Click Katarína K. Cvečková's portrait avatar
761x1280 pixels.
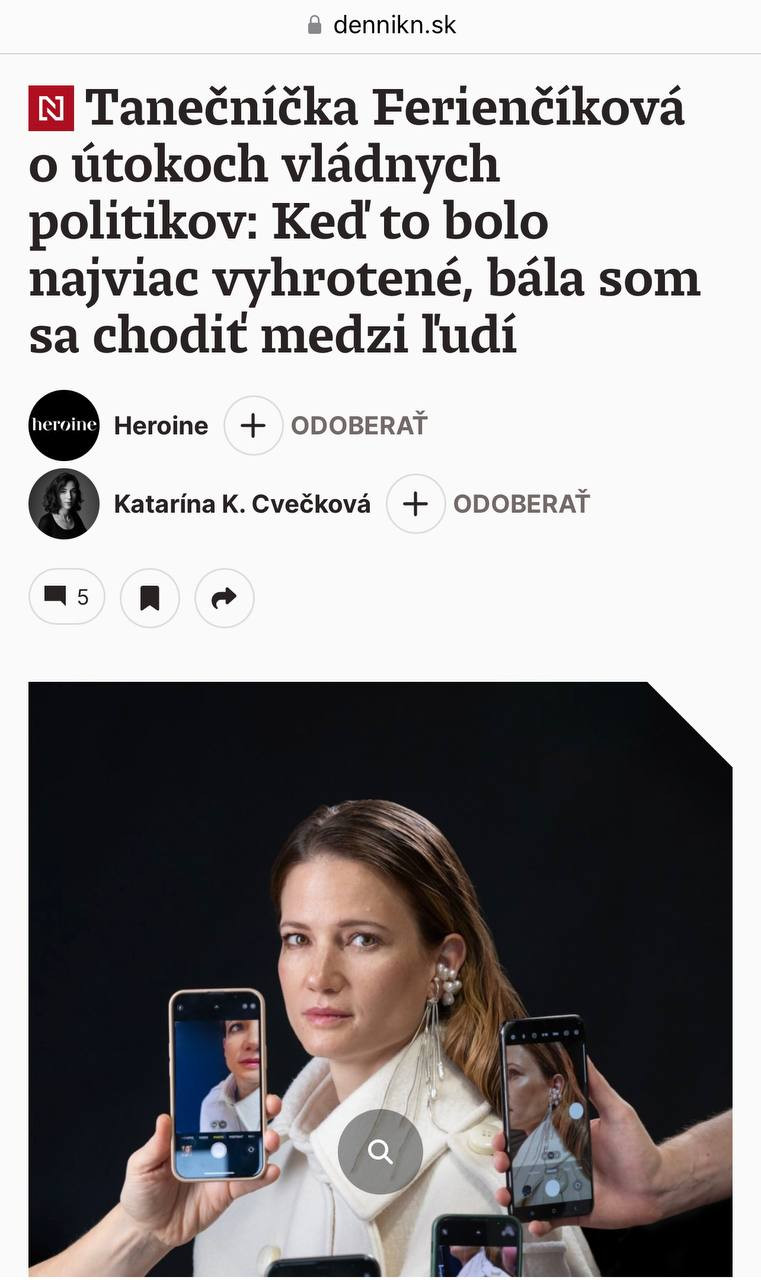64,504
